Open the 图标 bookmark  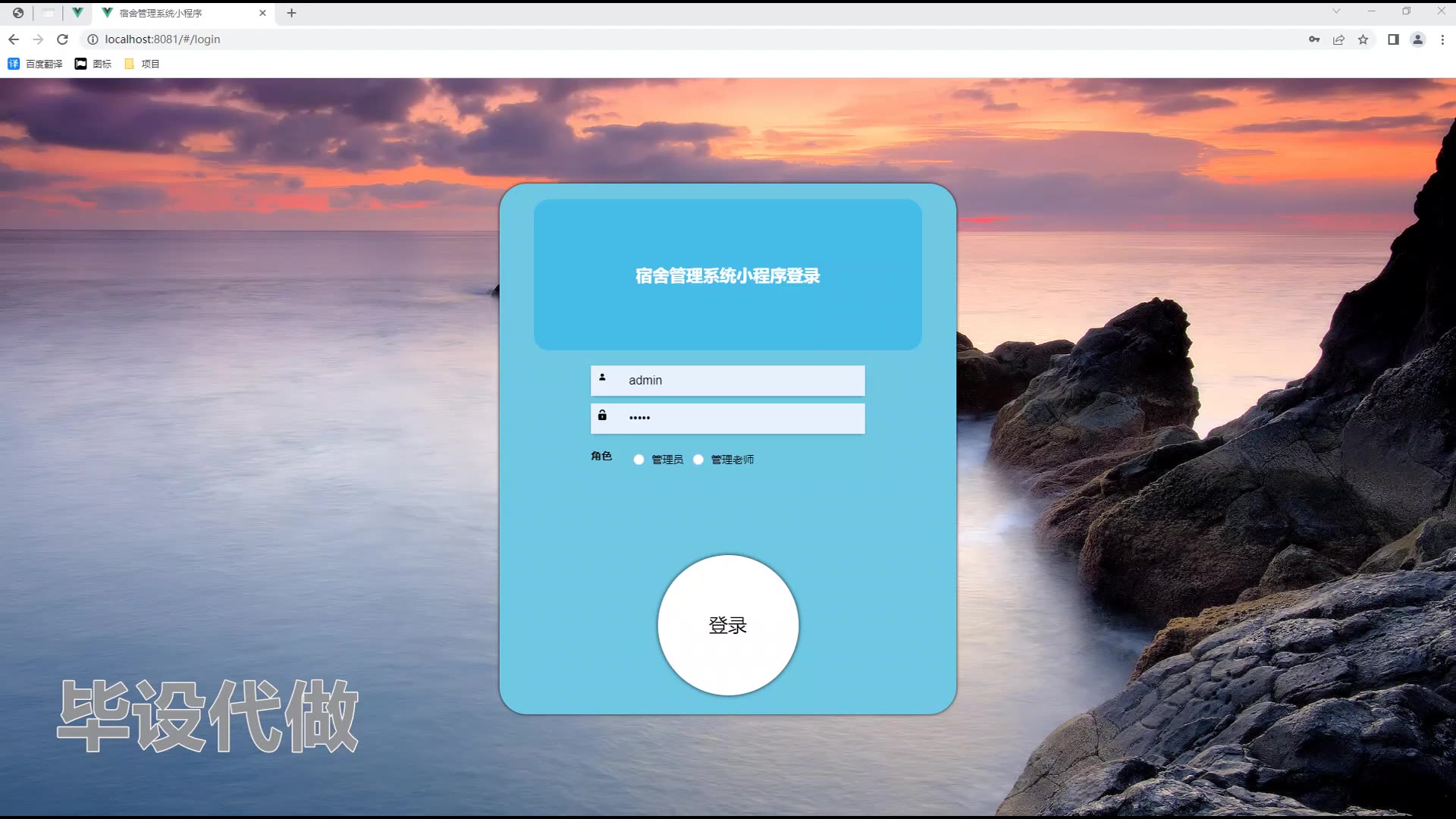coord(93,64)
